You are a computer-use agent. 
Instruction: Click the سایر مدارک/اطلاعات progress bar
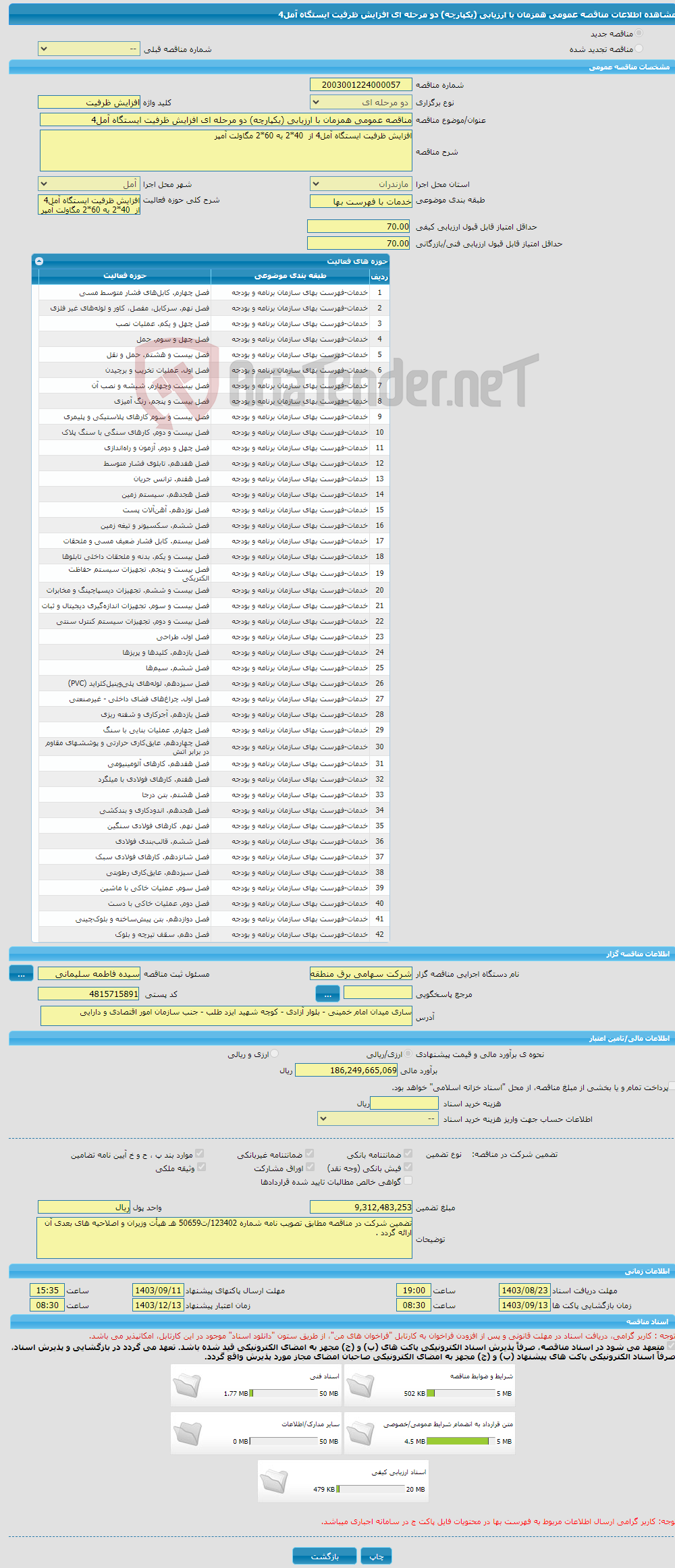(283, 1441)
